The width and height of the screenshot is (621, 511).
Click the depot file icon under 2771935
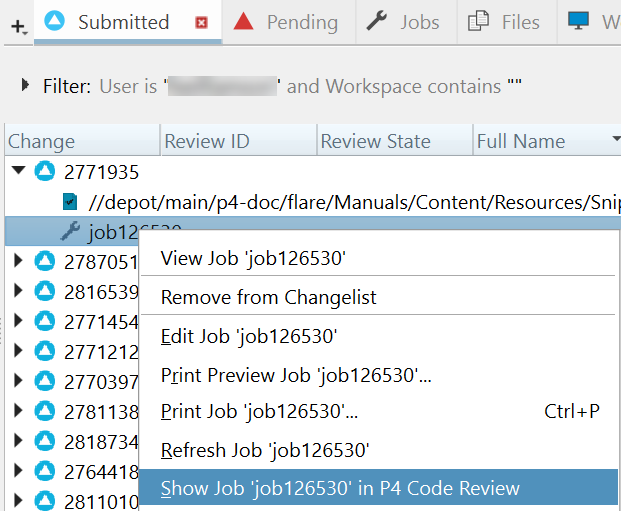click(x=69, y=202)
